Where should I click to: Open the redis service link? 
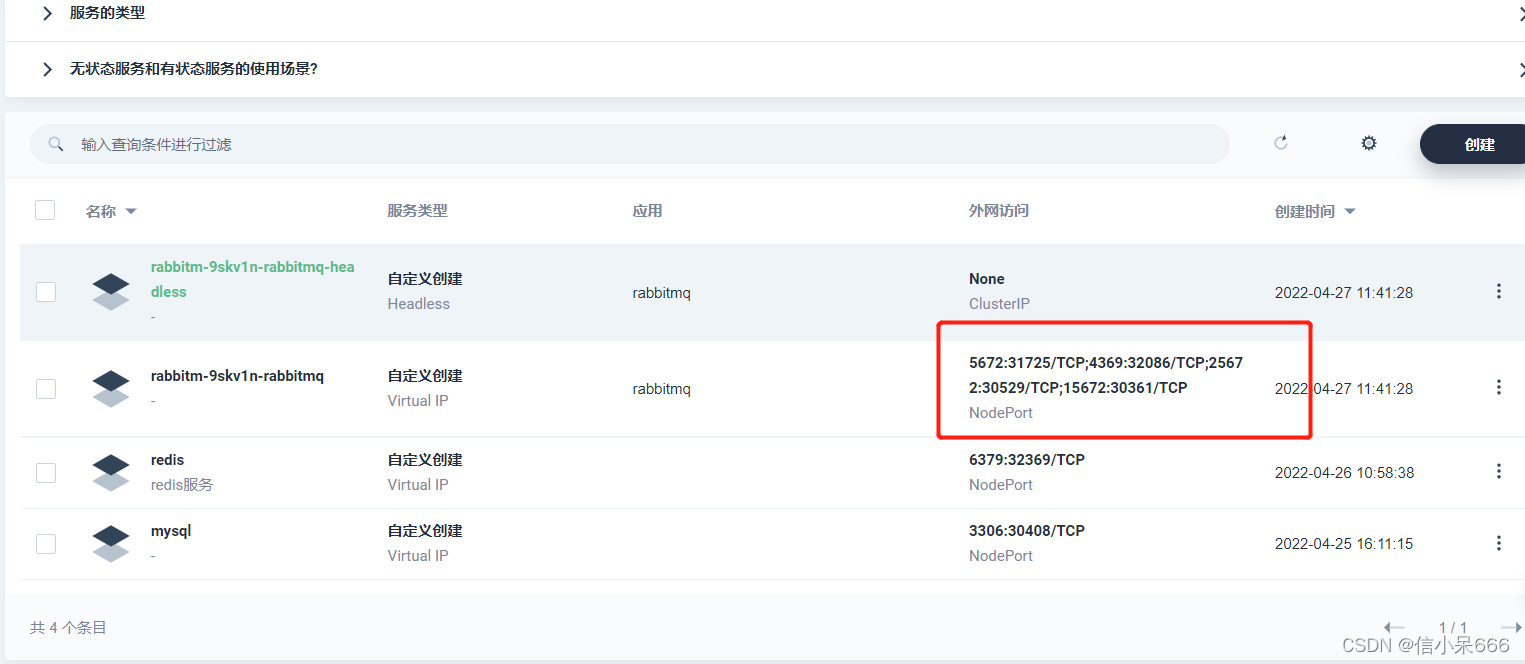click(x=167, y=460)
